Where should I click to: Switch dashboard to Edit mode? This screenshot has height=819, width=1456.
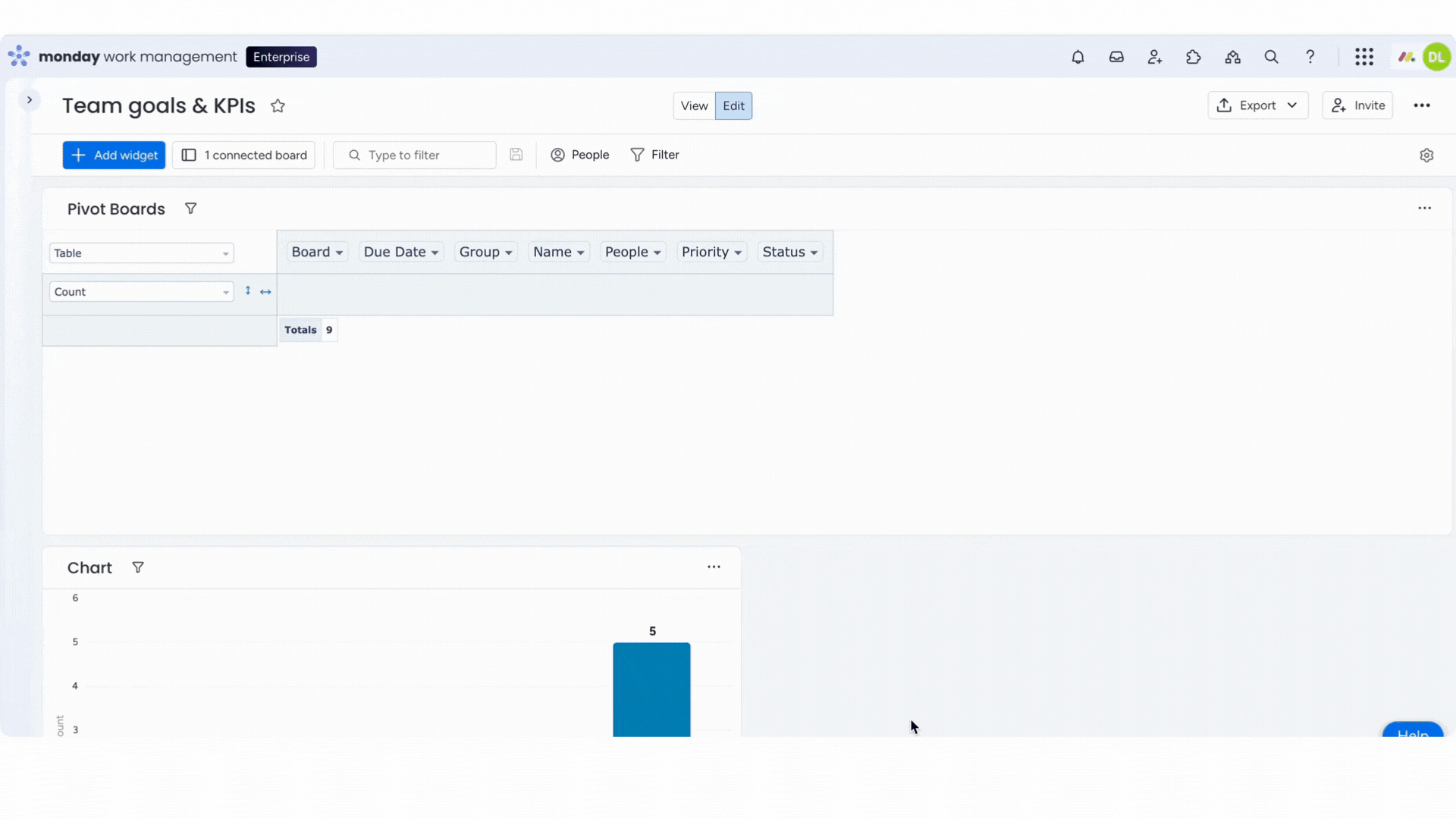click(x=733, y=106)
